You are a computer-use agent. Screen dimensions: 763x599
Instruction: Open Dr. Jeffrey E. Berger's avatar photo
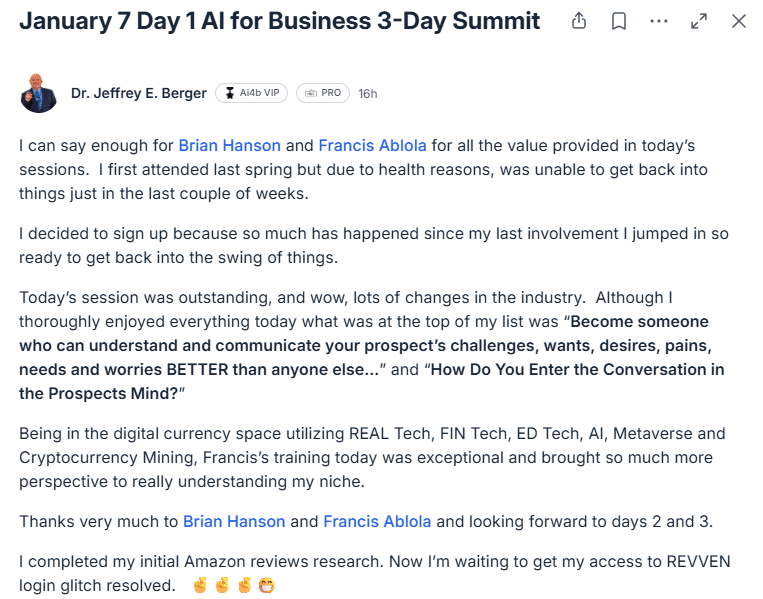[38, 94]
